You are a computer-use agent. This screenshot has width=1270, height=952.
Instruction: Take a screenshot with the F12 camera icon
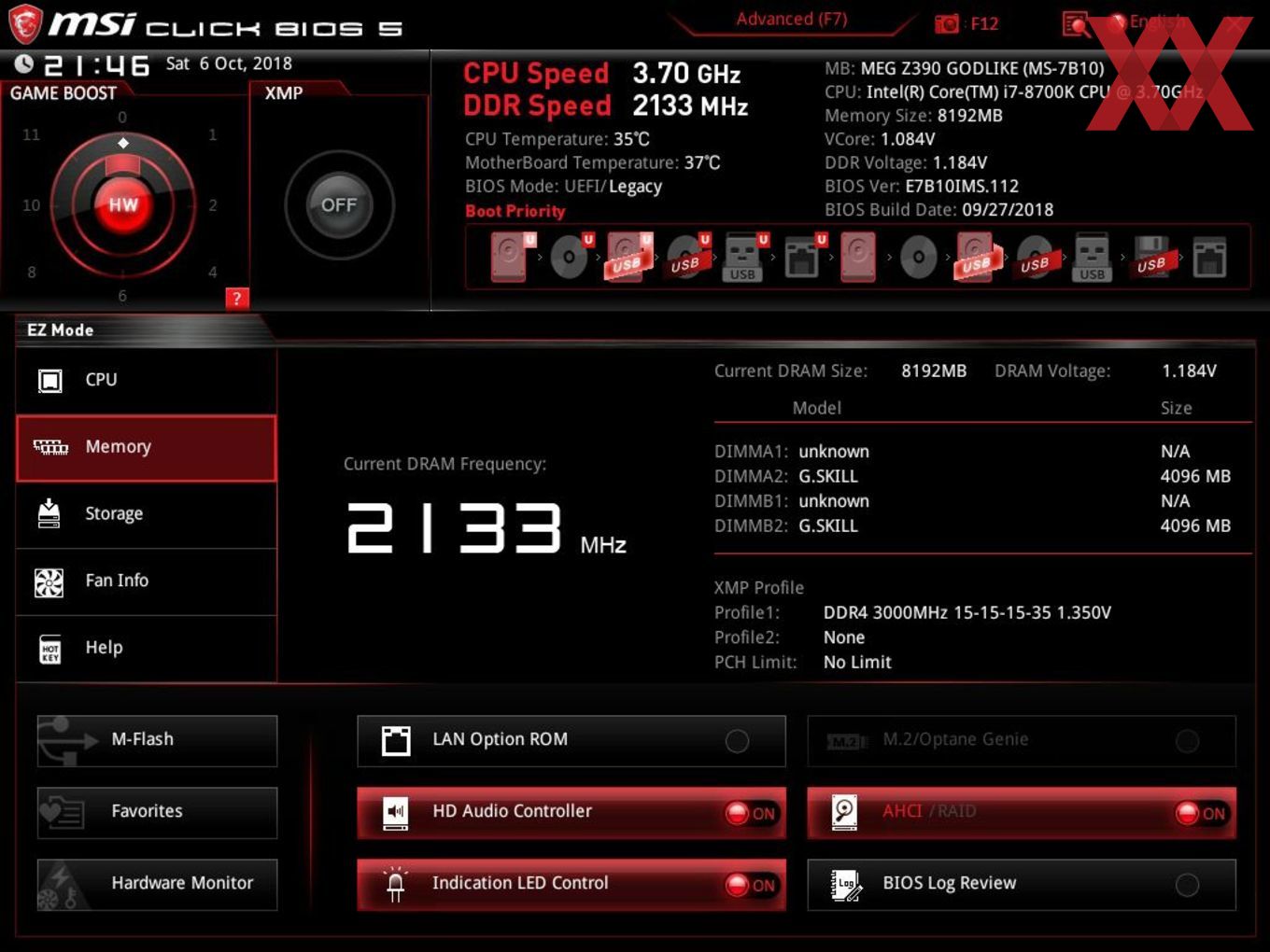point(947,23)
